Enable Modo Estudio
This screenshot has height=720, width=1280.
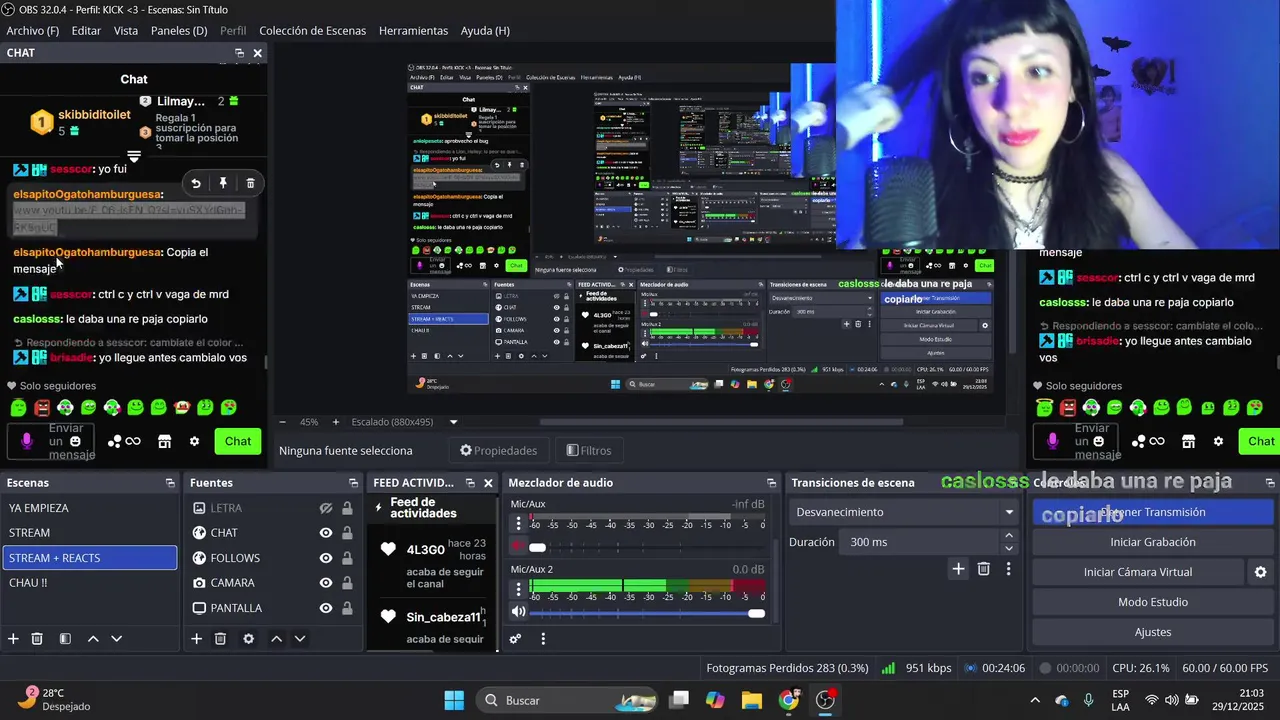tap(1153, 602)
